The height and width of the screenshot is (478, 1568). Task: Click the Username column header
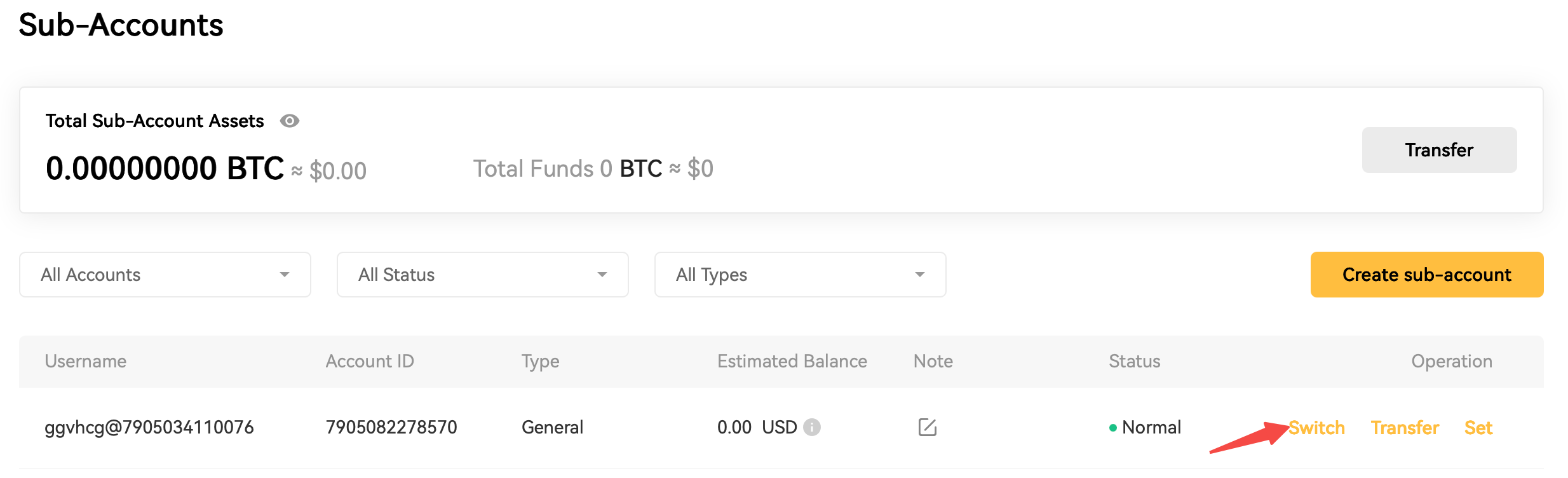86,361
